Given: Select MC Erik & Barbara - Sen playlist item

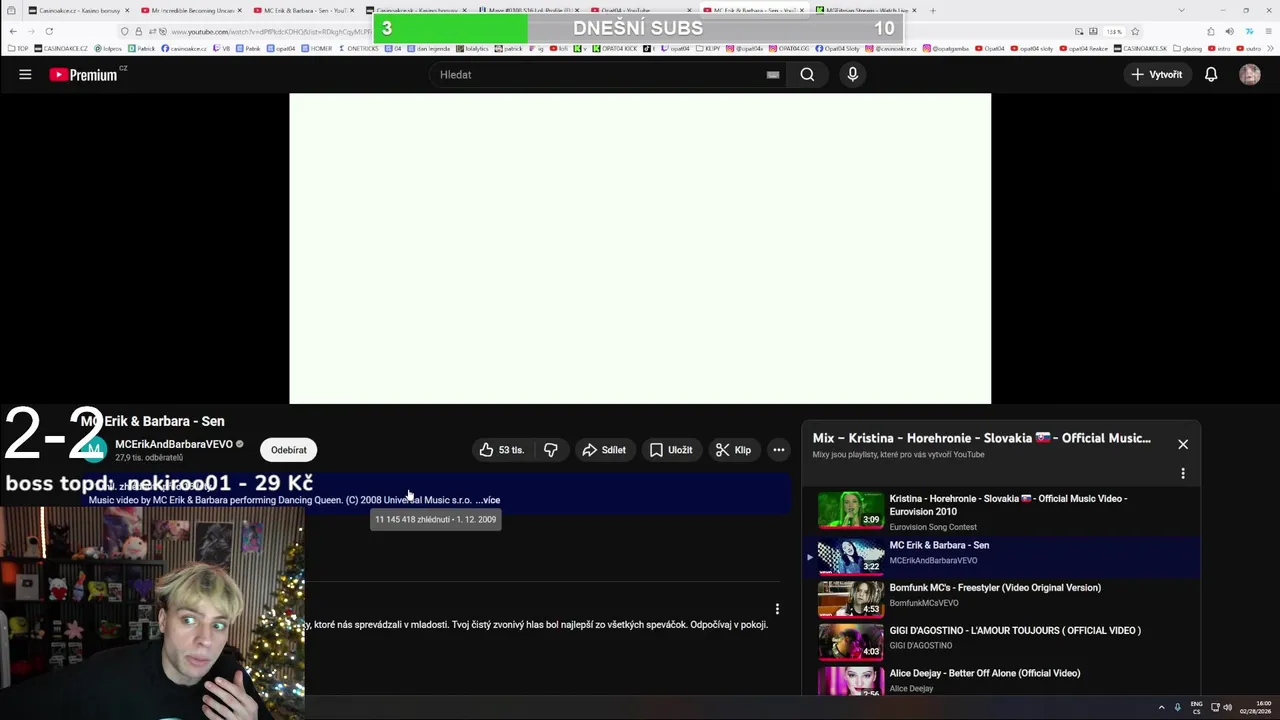Looking at the screenshot, I should pyautogui.click(x=1000, y=557).
